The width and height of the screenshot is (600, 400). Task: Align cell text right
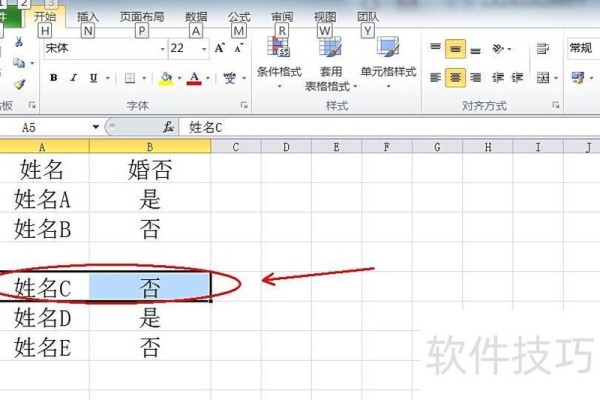tap(476, 78)
